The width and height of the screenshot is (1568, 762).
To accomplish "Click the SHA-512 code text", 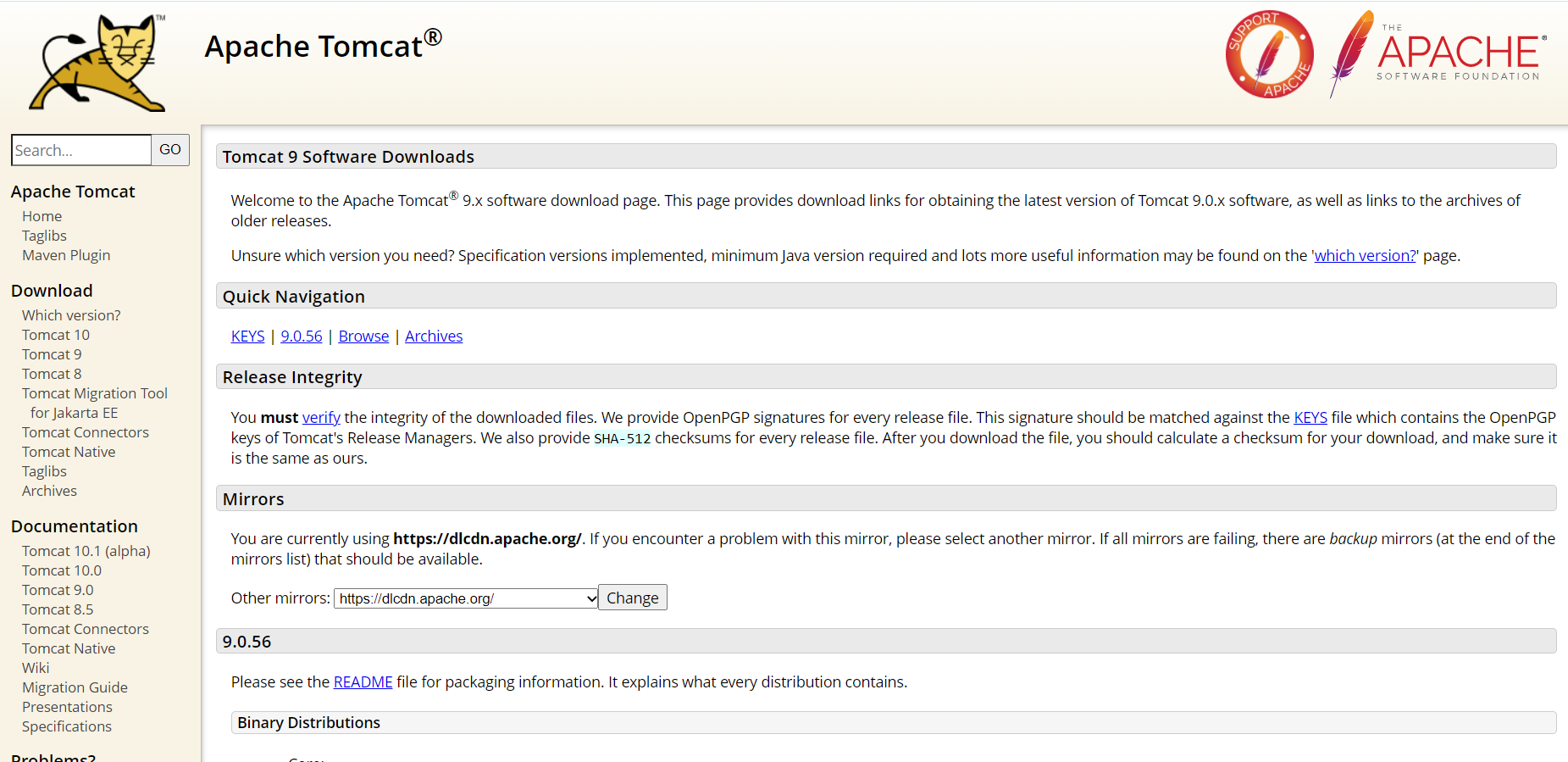I will [x=623, y=438].
